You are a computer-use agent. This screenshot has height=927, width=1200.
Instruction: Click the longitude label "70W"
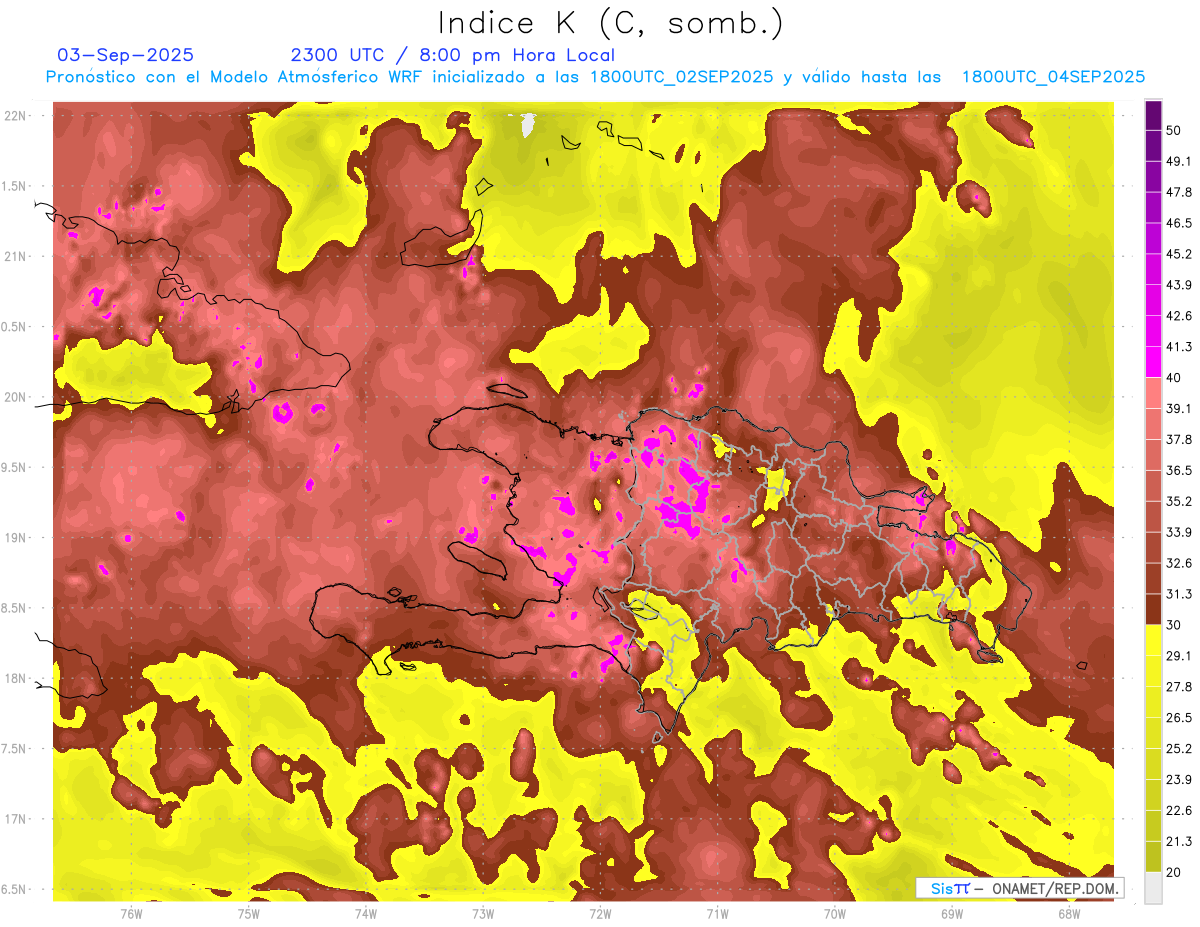click(x=834, y=913)
